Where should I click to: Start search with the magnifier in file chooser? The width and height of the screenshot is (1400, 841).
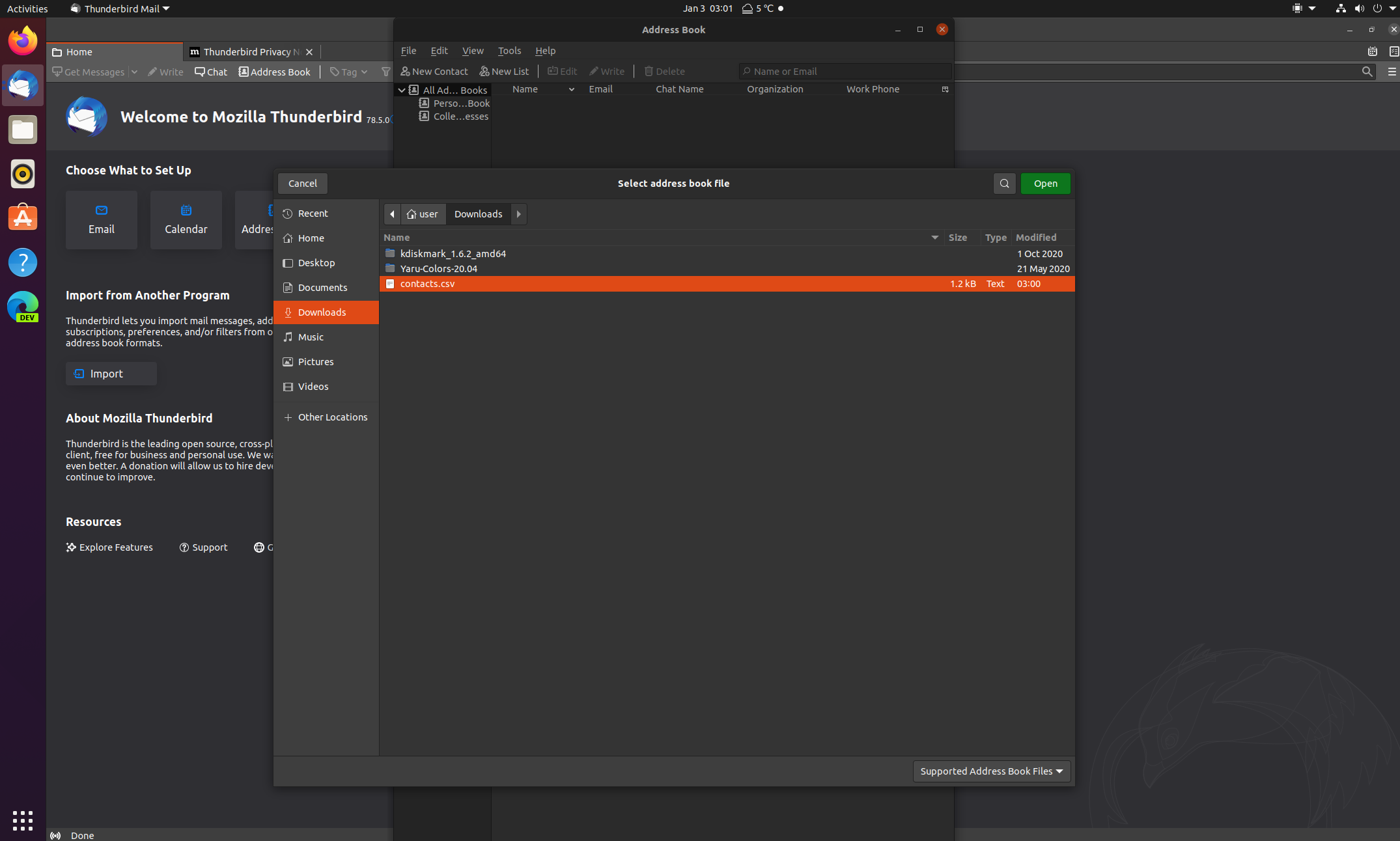click(x=1003, y=184)
